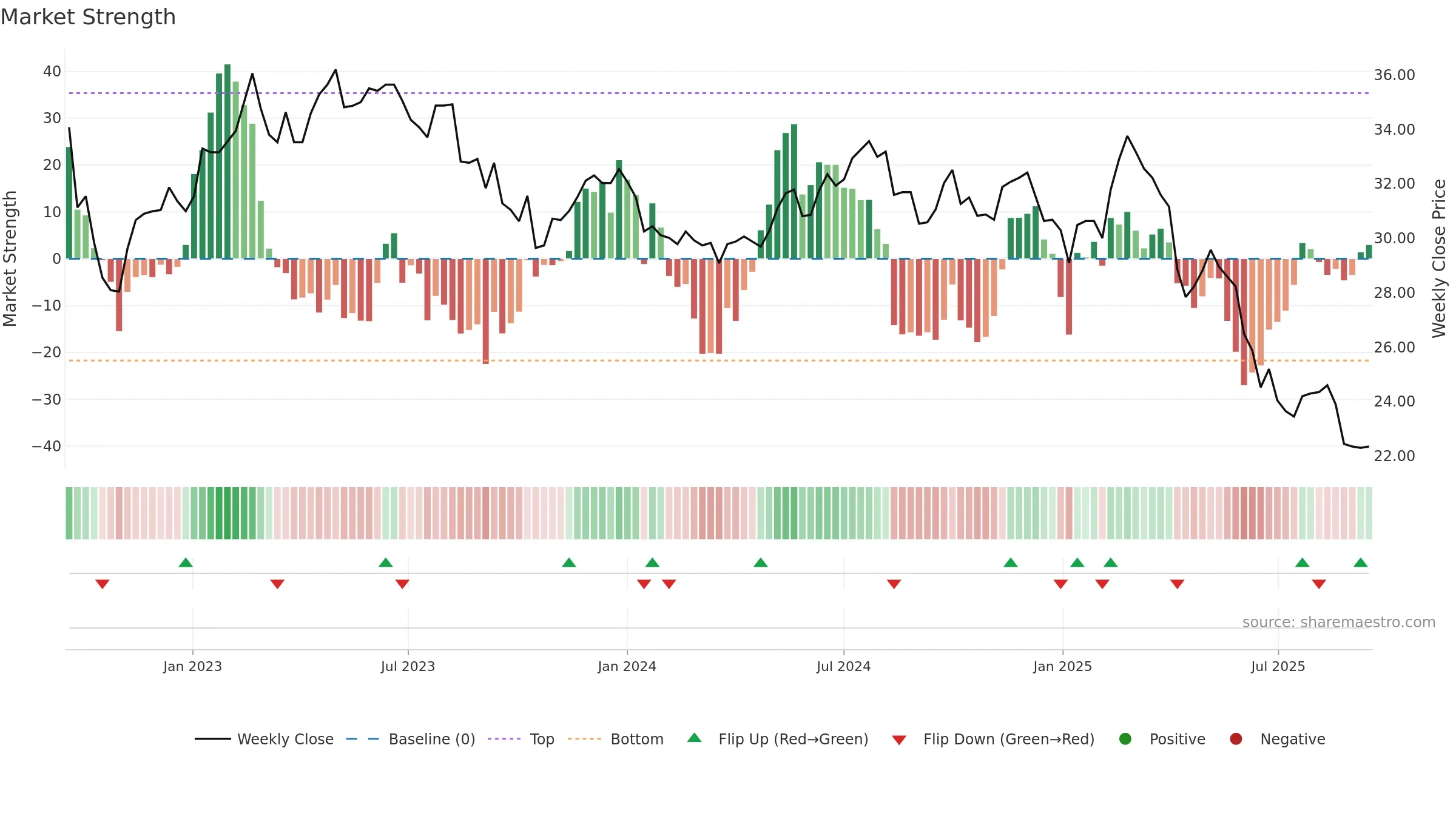Click the 22.00 right-axis price label
The height and width of the screenshot is (819, 1456).
click(x=1394, y=456)
